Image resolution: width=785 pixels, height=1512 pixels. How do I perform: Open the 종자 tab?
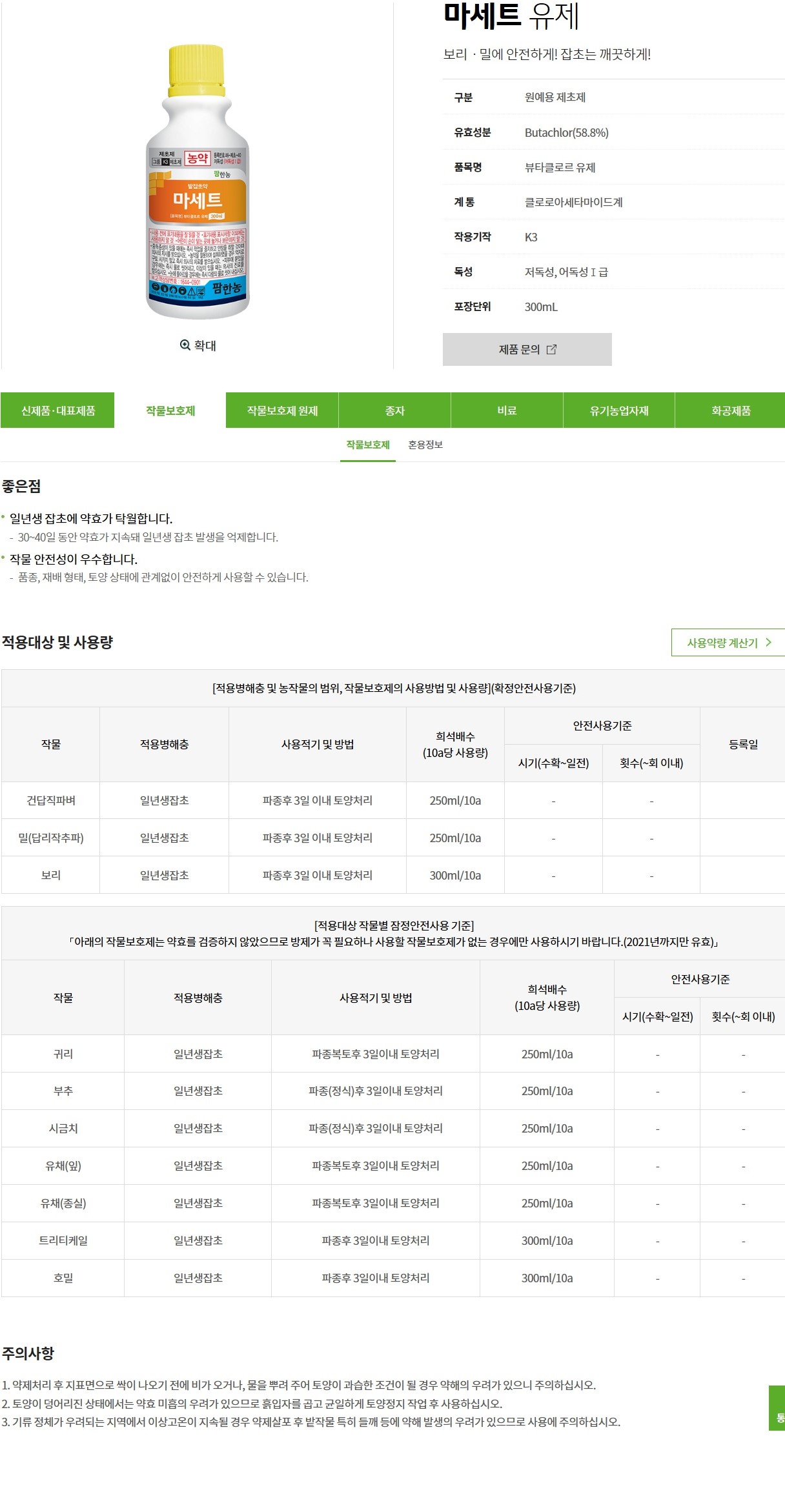pos(394,410)
